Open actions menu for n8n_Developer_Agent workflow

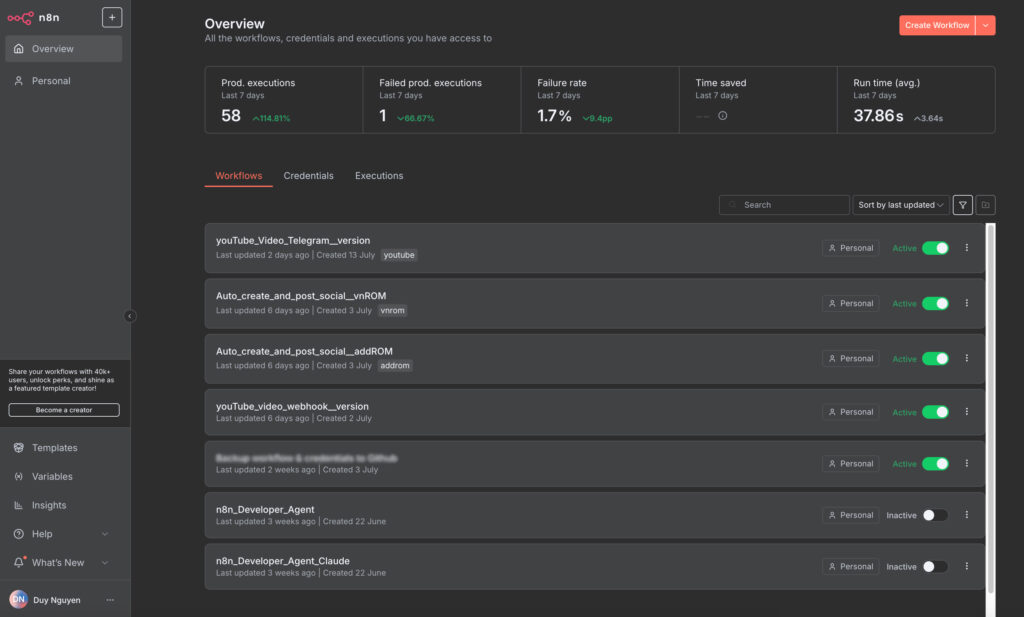967,515
